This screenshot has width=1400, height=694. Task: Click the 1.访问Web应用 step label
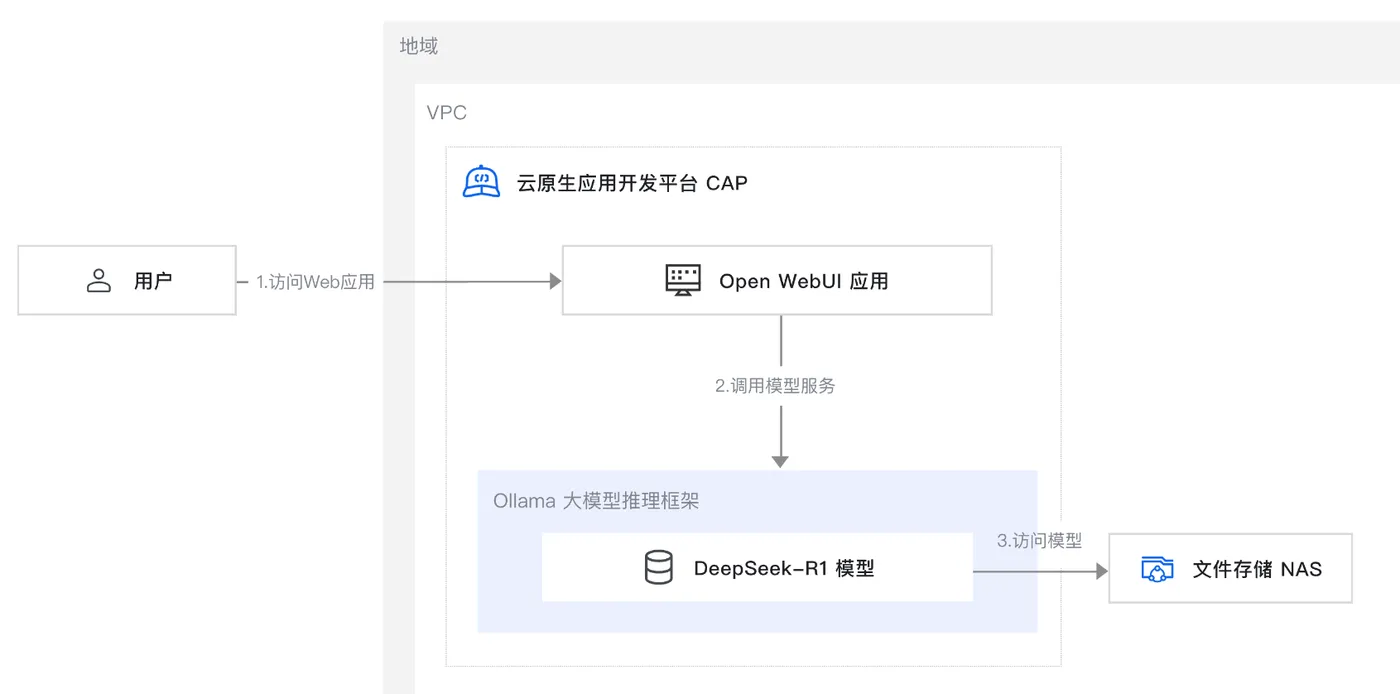[315, 282]
